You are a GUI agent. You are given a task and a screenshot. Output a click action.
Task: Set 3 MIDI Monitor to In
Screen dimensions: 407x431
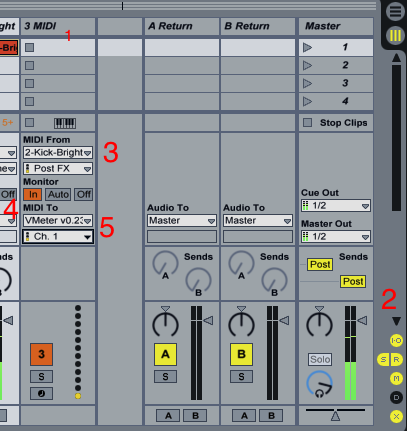point(33,194)
